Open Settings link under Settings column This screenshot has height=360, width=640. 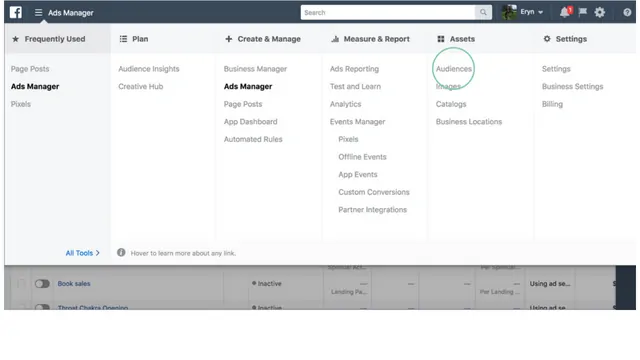(556, 69)
